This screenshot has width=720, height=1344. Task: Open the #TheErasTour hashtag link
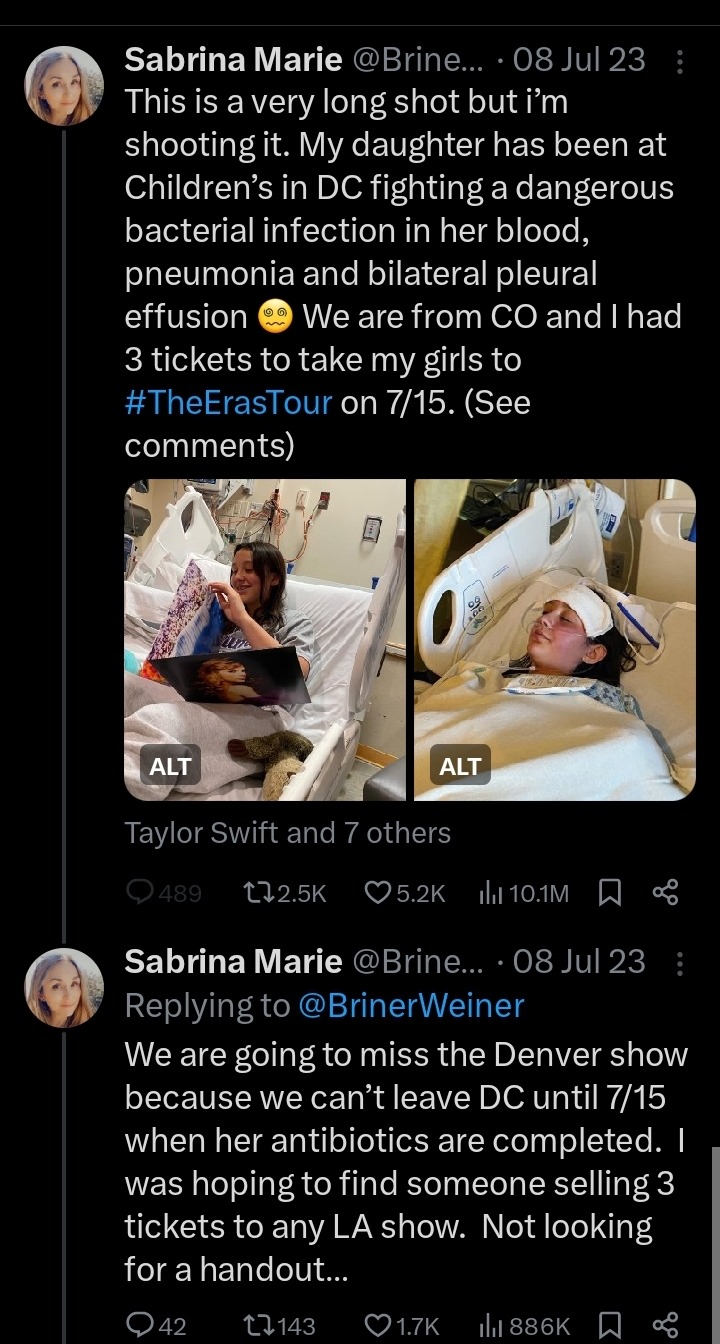pos(228,403)
